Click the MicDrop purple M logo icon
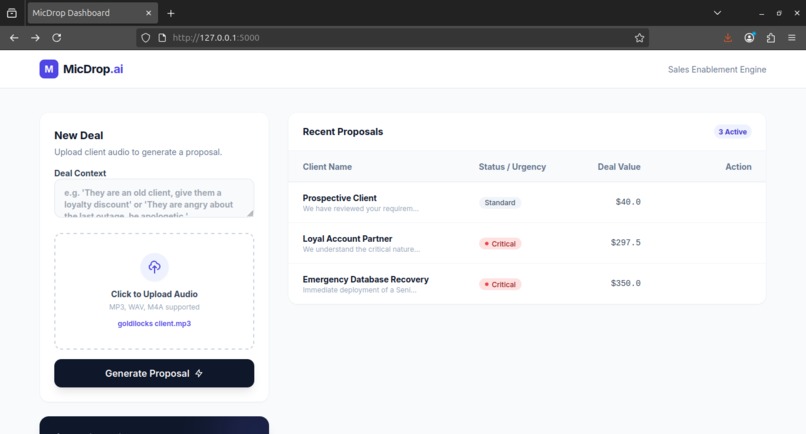The height and width of the screenshot is (434, 806). coord(49,69)
